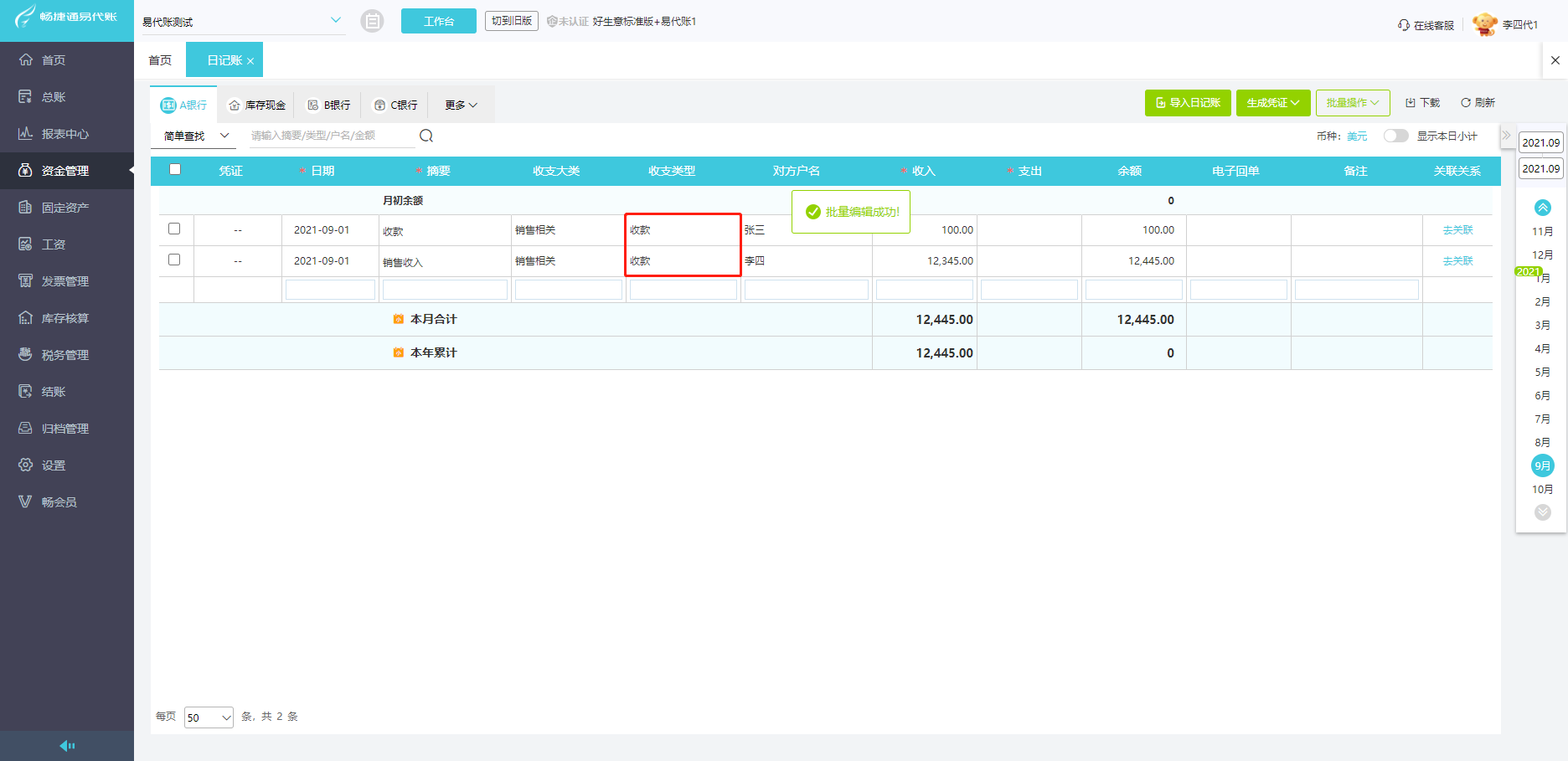Switch to 库存现金 account tab

[257, 105]
